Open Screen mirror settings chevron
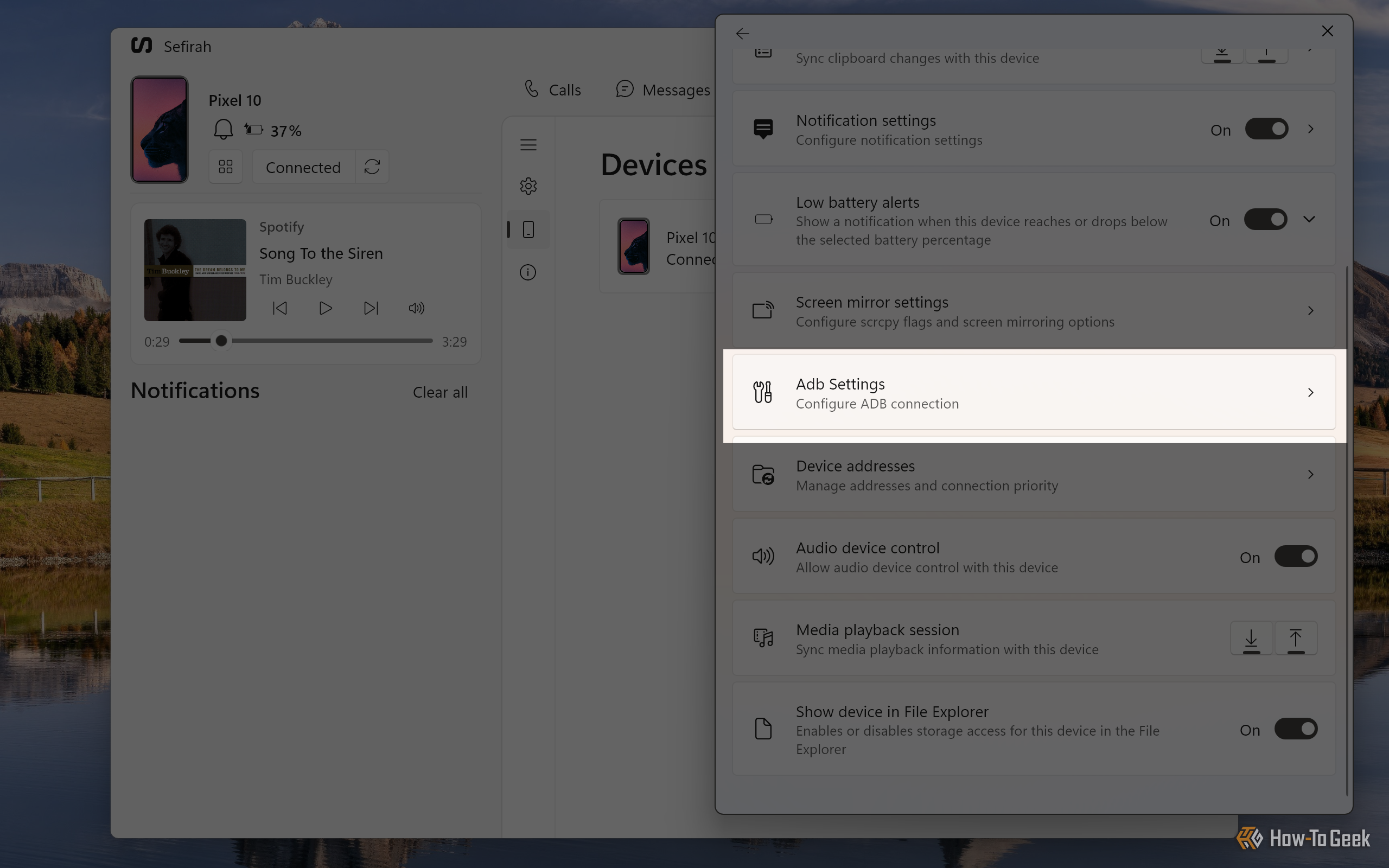 coord(1310,310)
